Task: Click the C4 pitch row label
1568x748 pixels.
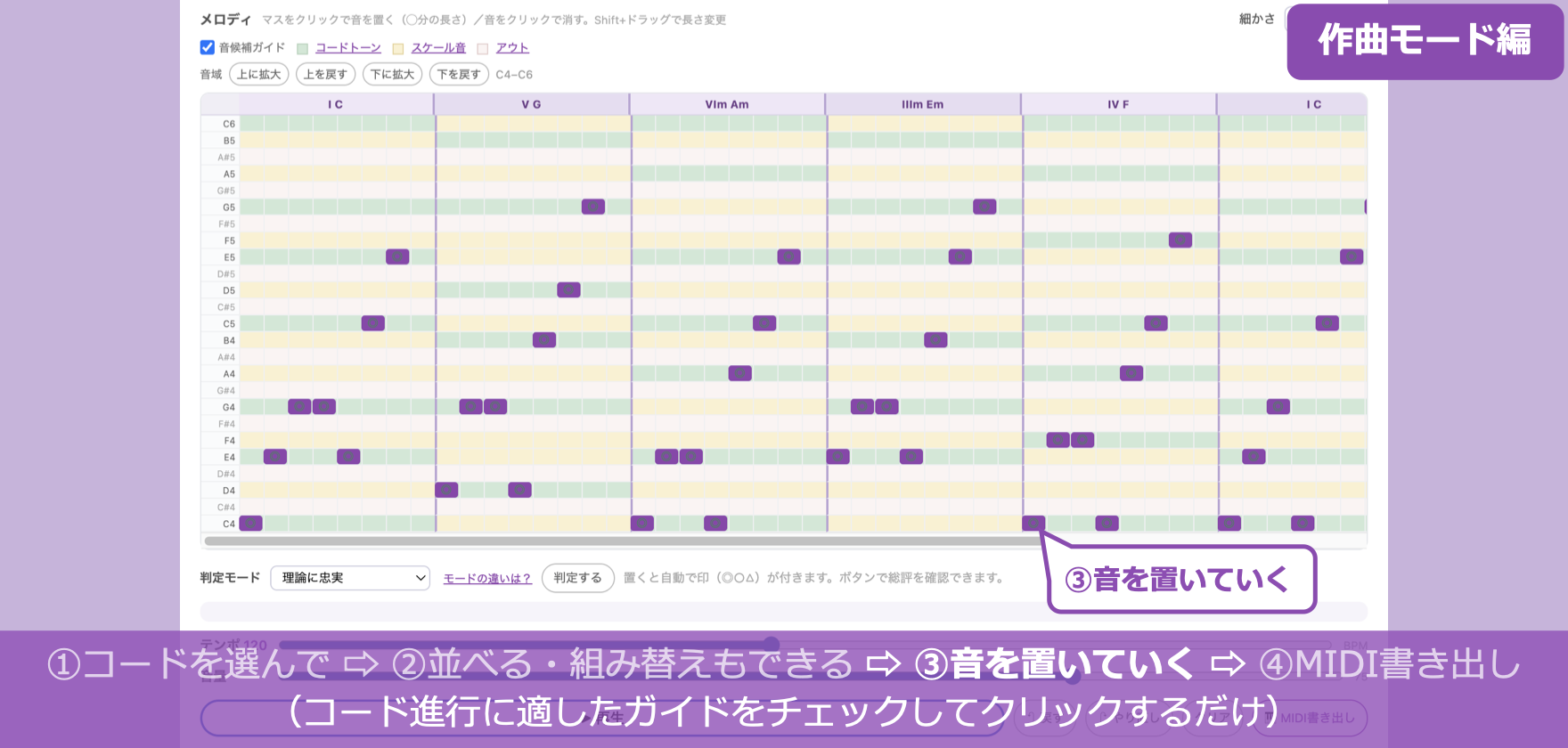Action: tap(229, 524)
